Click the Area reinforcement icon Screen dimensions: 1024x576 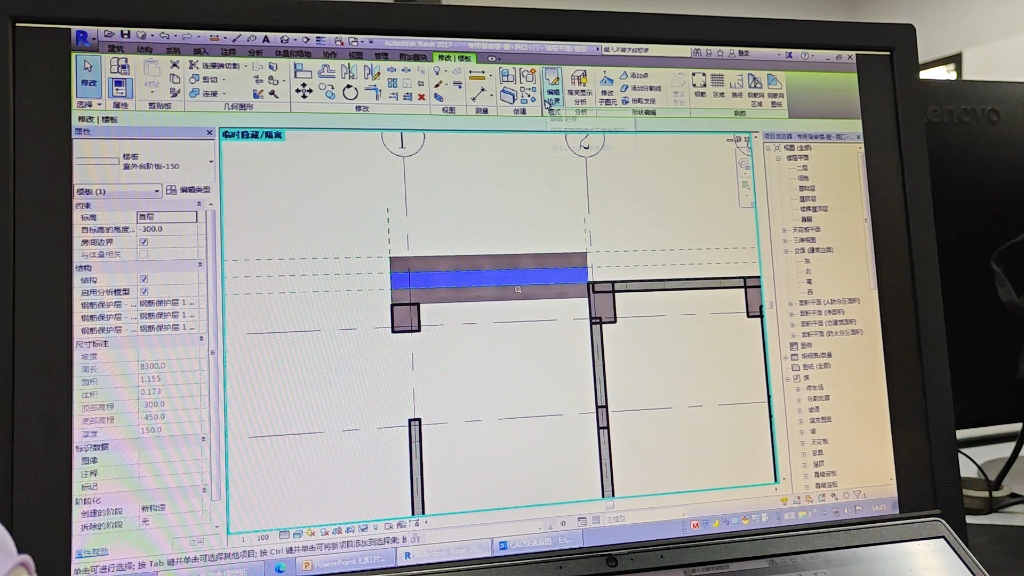point(718,86)
